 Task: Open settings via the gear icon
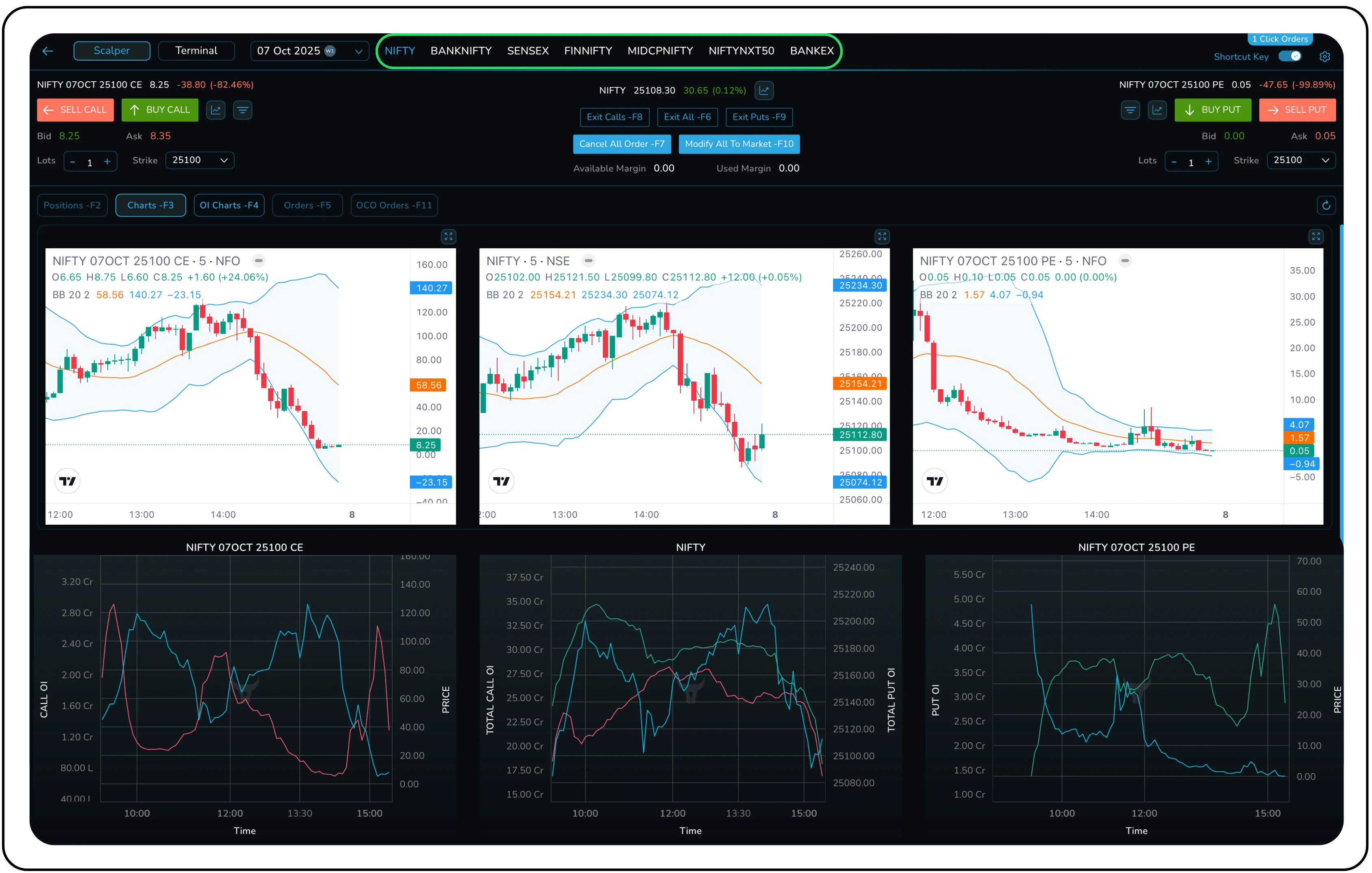click(x=1325, y=56)
